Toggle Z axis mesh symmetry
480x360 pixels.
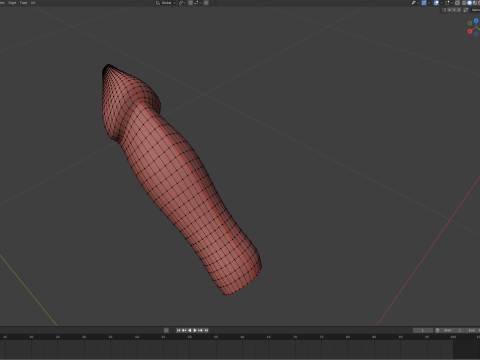[459, 10]
